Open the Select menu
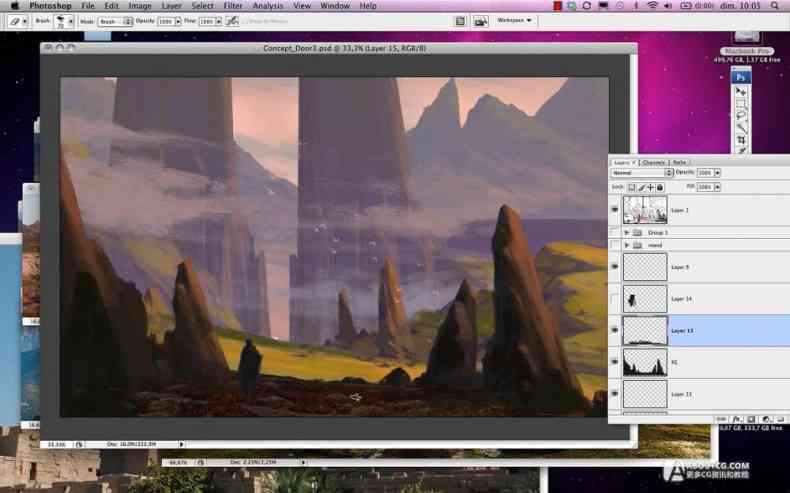 pos(203,6)
